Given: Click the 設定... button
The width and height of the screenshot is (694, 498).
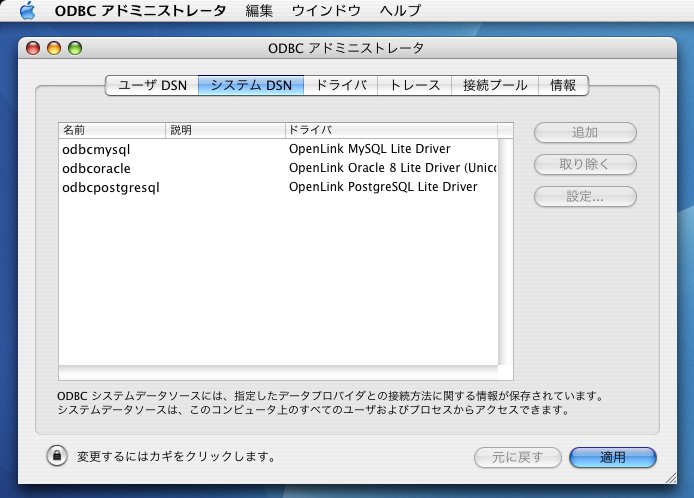Looking at the screenshot, I should [585, 196].
